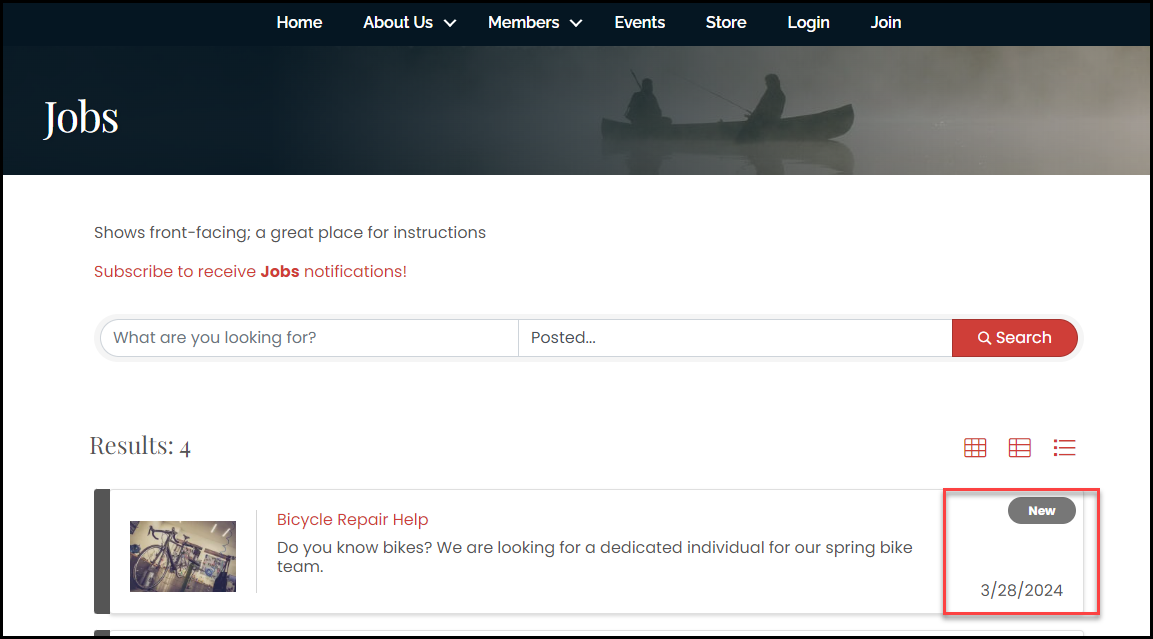1153x639 pixels.
Task: Switch to grid card view
Action: (x=974, y=448)
